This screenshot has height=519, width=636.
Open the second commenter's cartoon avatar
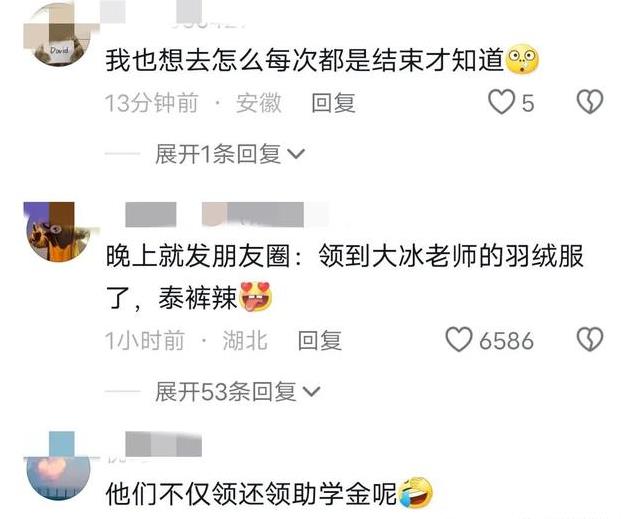click(57, 232)
